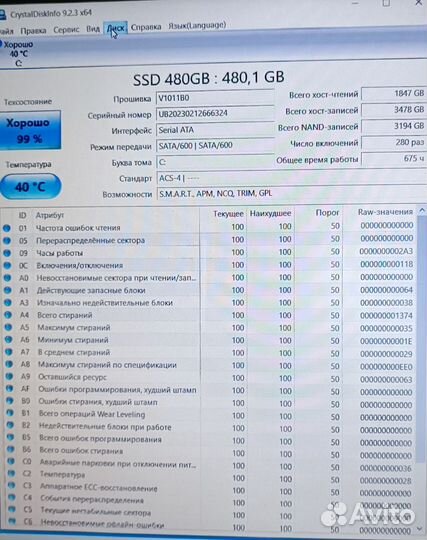
Task: Click the Прошивка field V1011B0
Action: (215, 98)
